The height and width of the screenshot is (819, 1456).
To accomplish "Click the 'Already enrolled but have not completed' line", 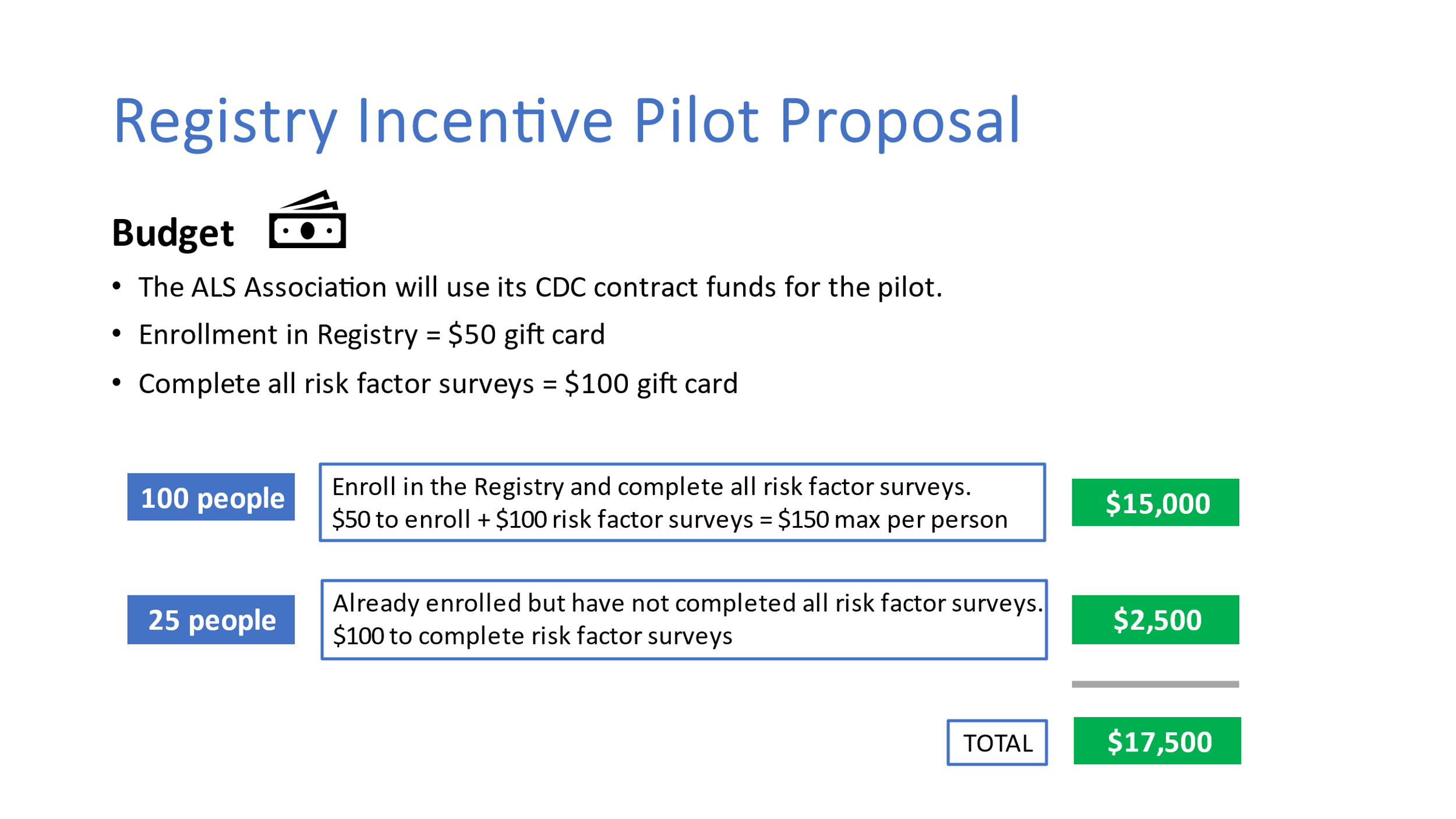I will 687,603.
